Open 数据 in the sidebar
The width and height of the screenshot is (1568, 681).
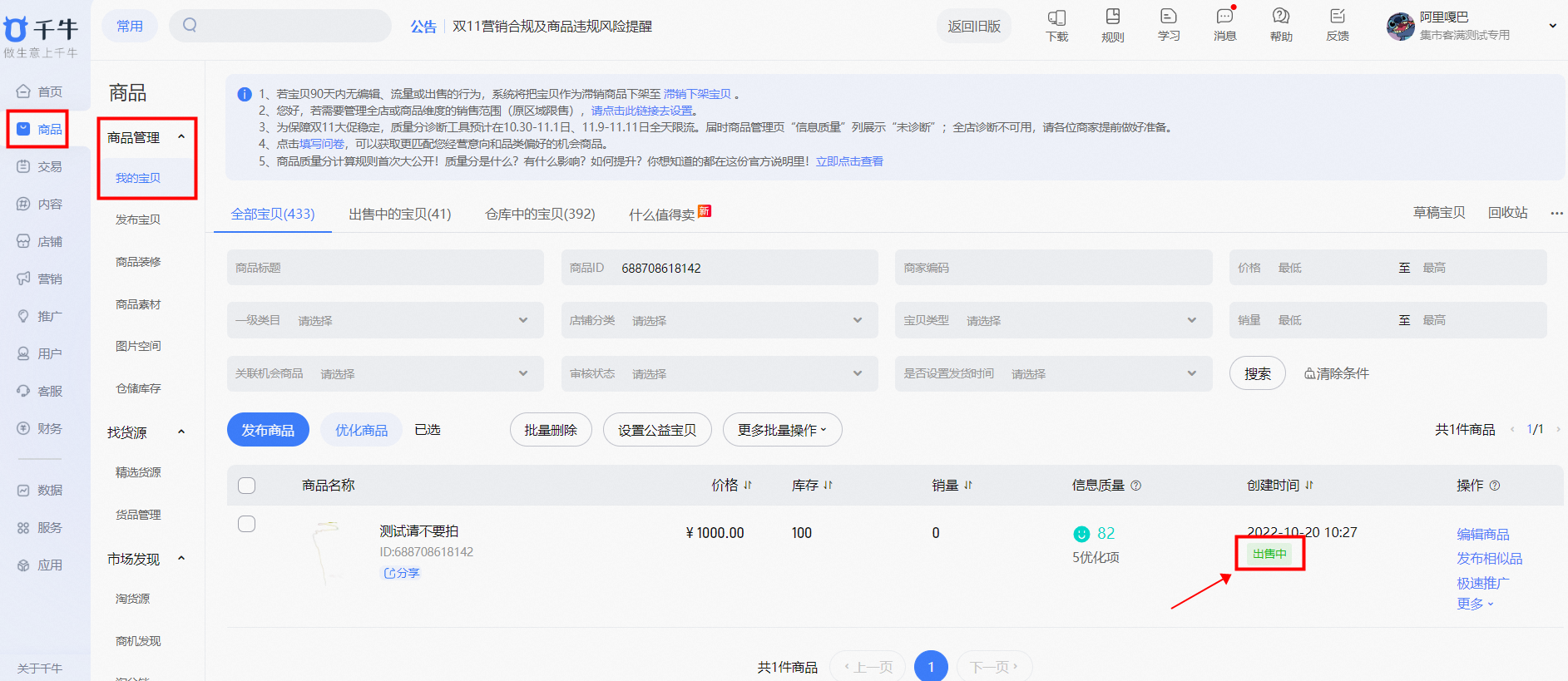[x=40, y=491]
